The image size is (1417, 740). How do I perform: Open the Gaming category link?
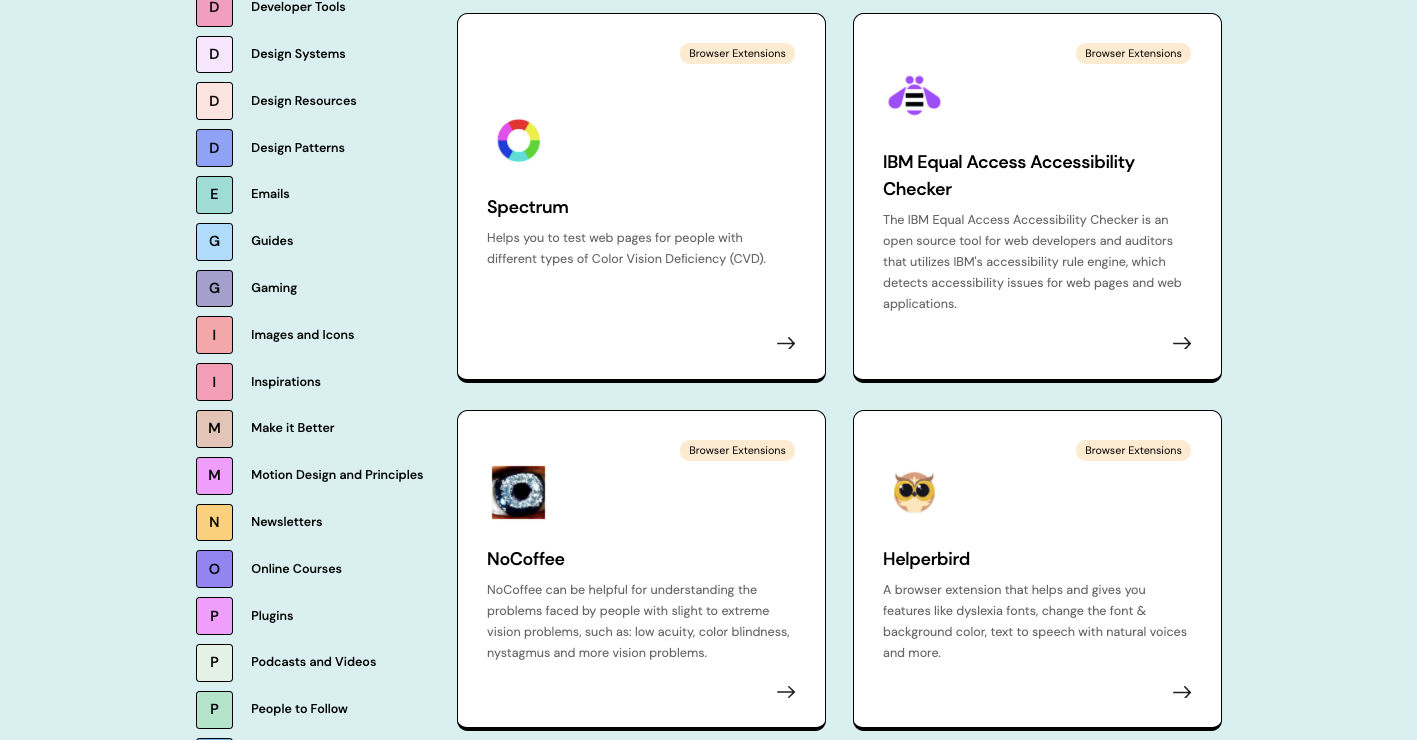[x=274, y=288]
